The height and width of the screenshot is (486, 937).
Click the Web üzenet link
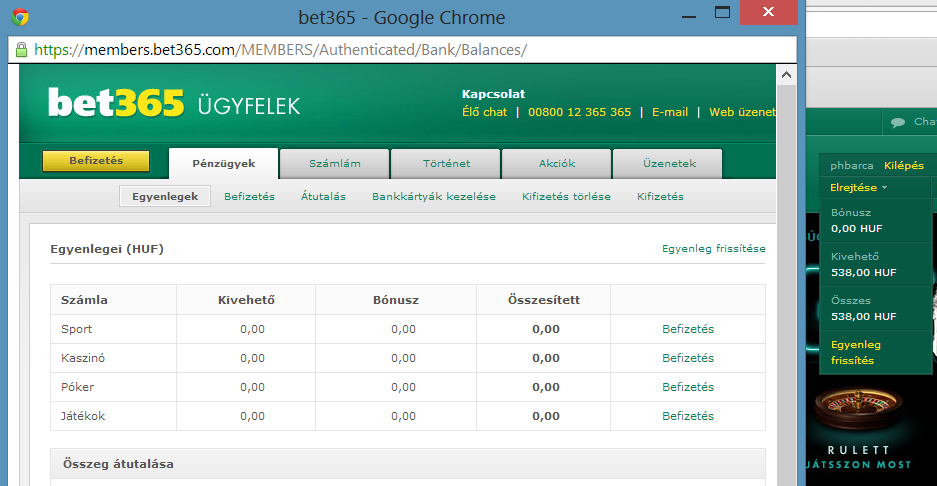[742, 112]
